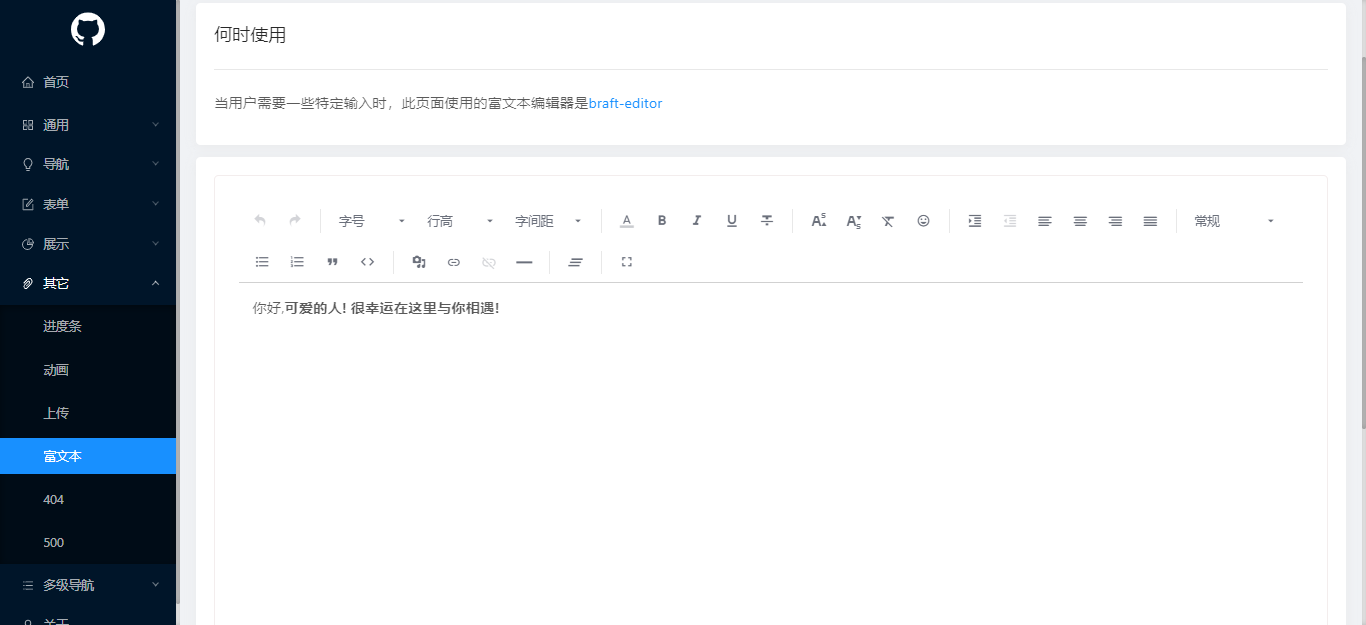Open the 行高 line height dropdown
The height and width of the screenshot is (625, 1366).
tap(460, 221)
